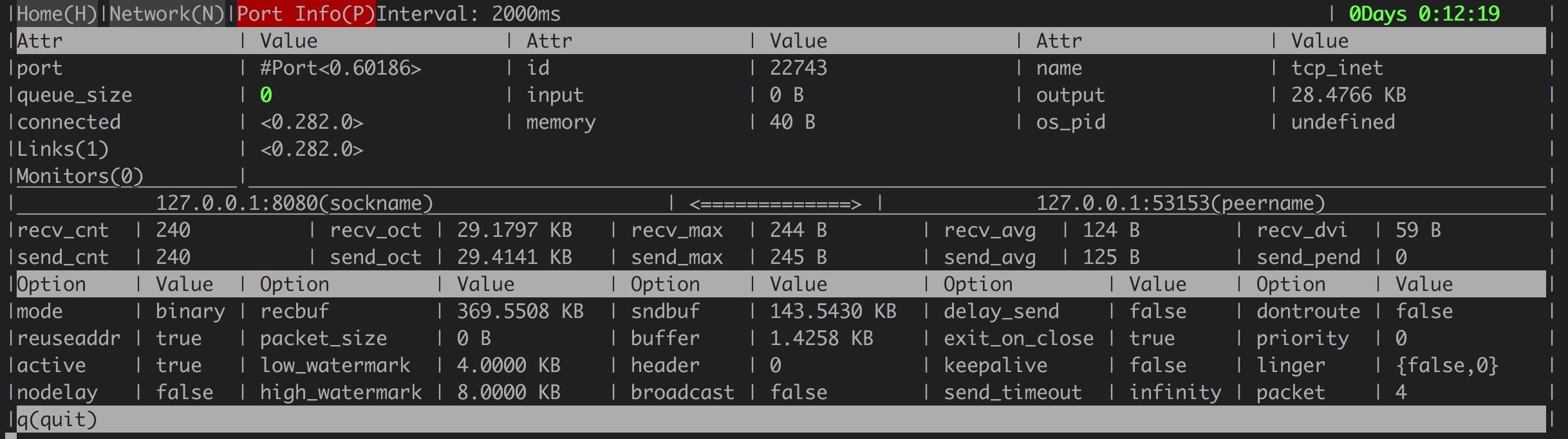Click the Interval: 2000ms refresh setting
1568x439 pixels.
point(468,14)
